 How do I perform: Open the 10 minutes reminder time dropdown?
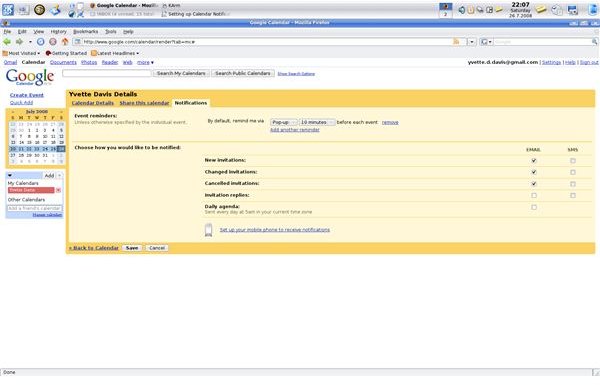click(317, 122)
